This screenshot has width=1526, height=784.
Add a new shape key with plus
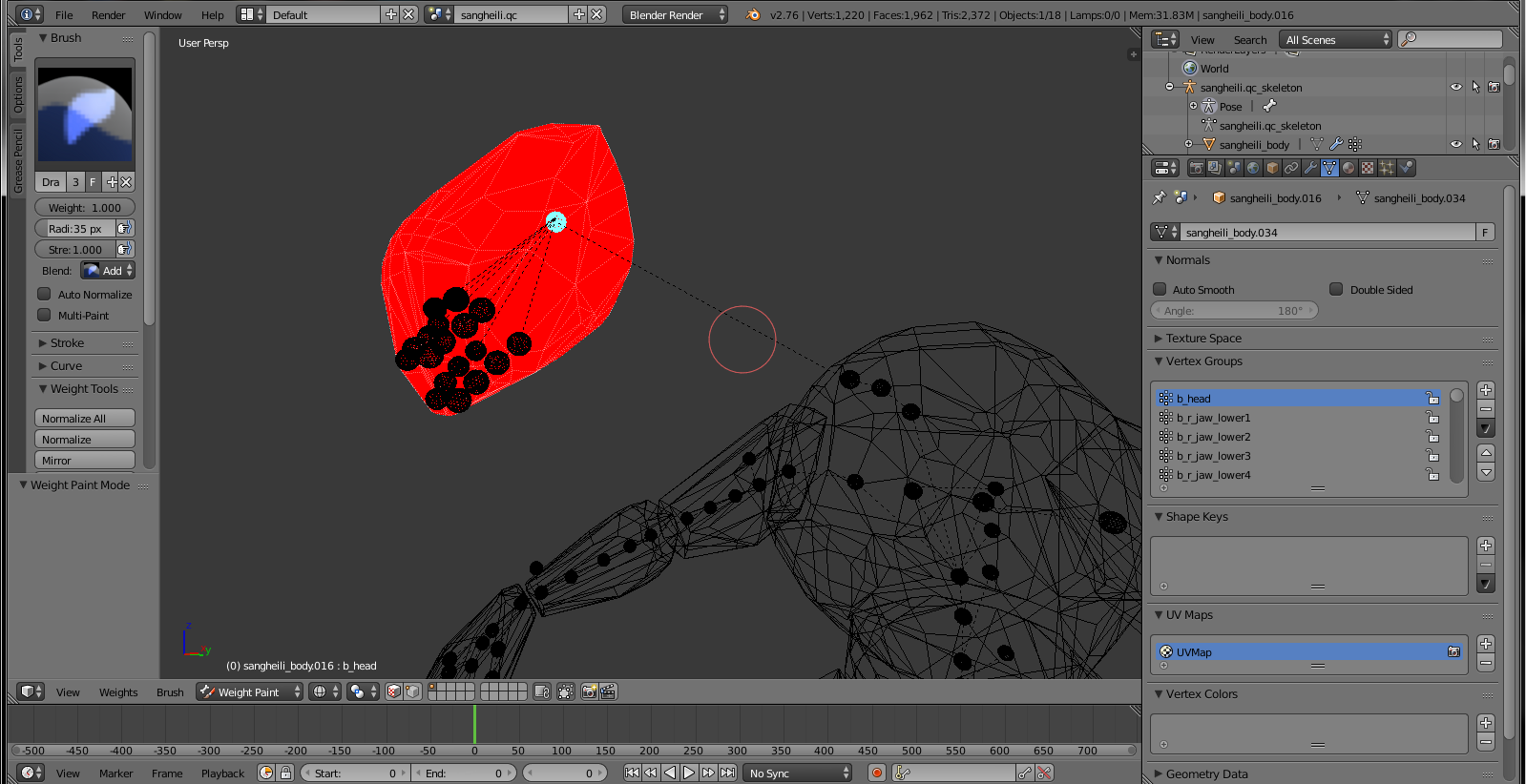tap(1486, 546)
